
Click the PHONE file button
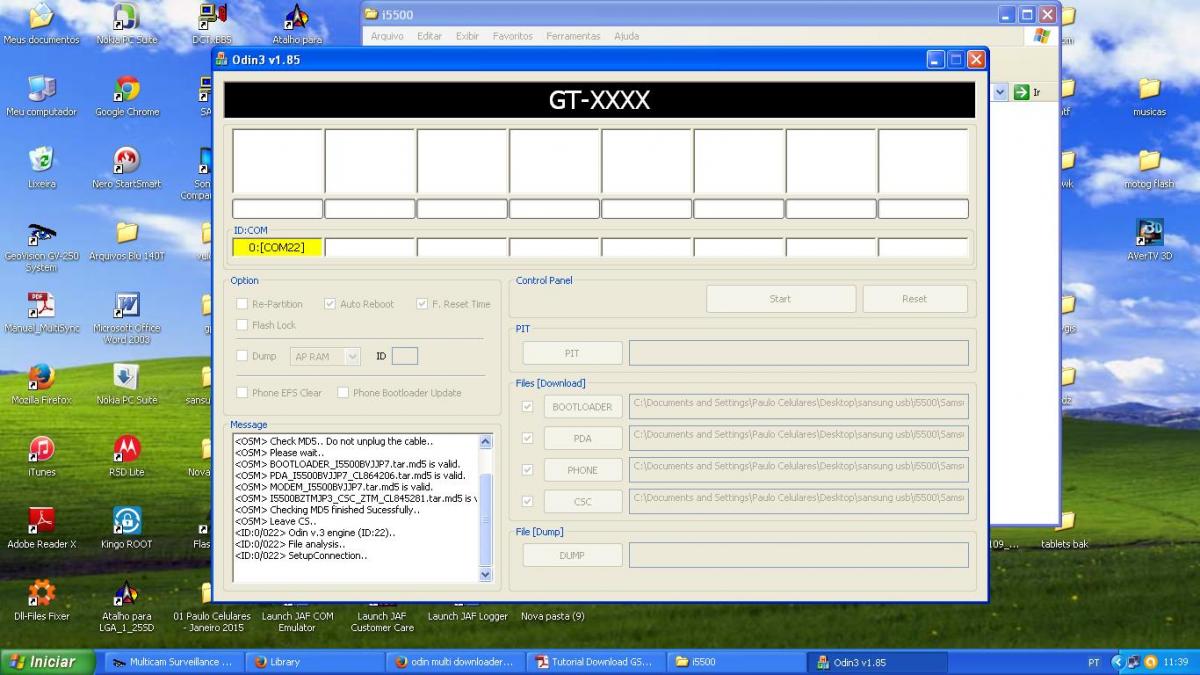[583, 470]
